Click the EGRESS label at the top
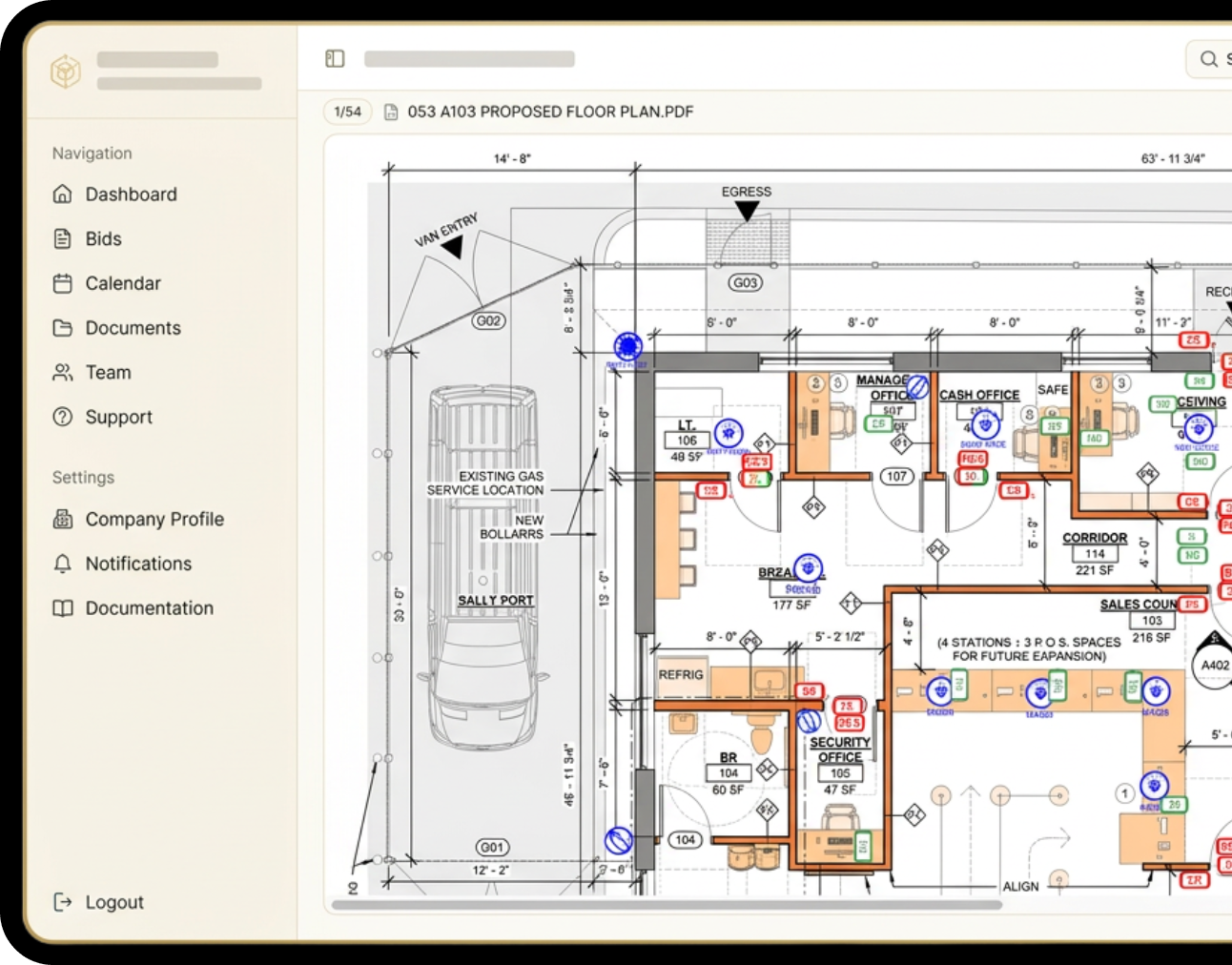This screenshot has height=965, width=1232. tap(747, 192)
